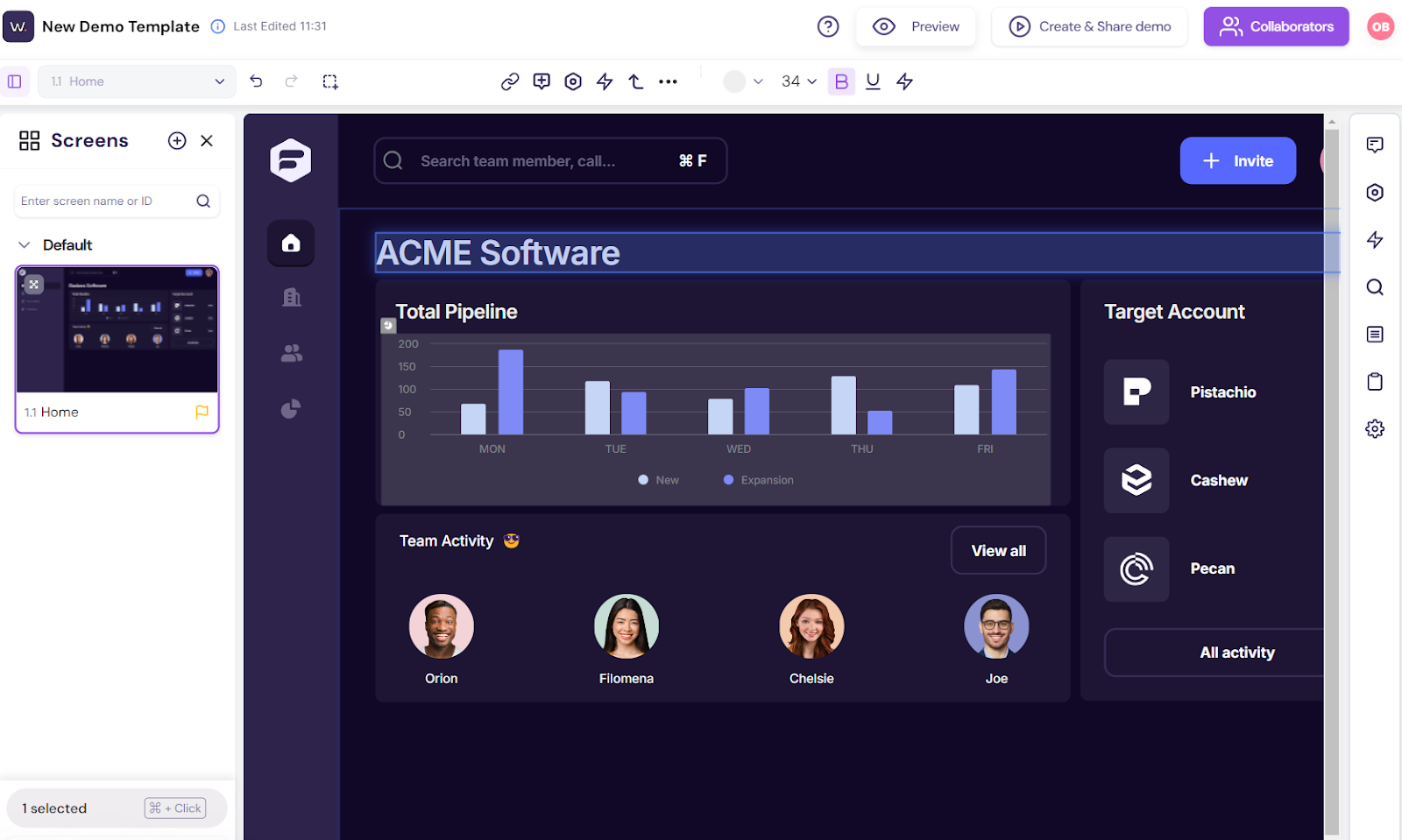Click the undo arrow in toolbar
The image size is (1402, 840).
pyautogui.click(x=256, y=81)
